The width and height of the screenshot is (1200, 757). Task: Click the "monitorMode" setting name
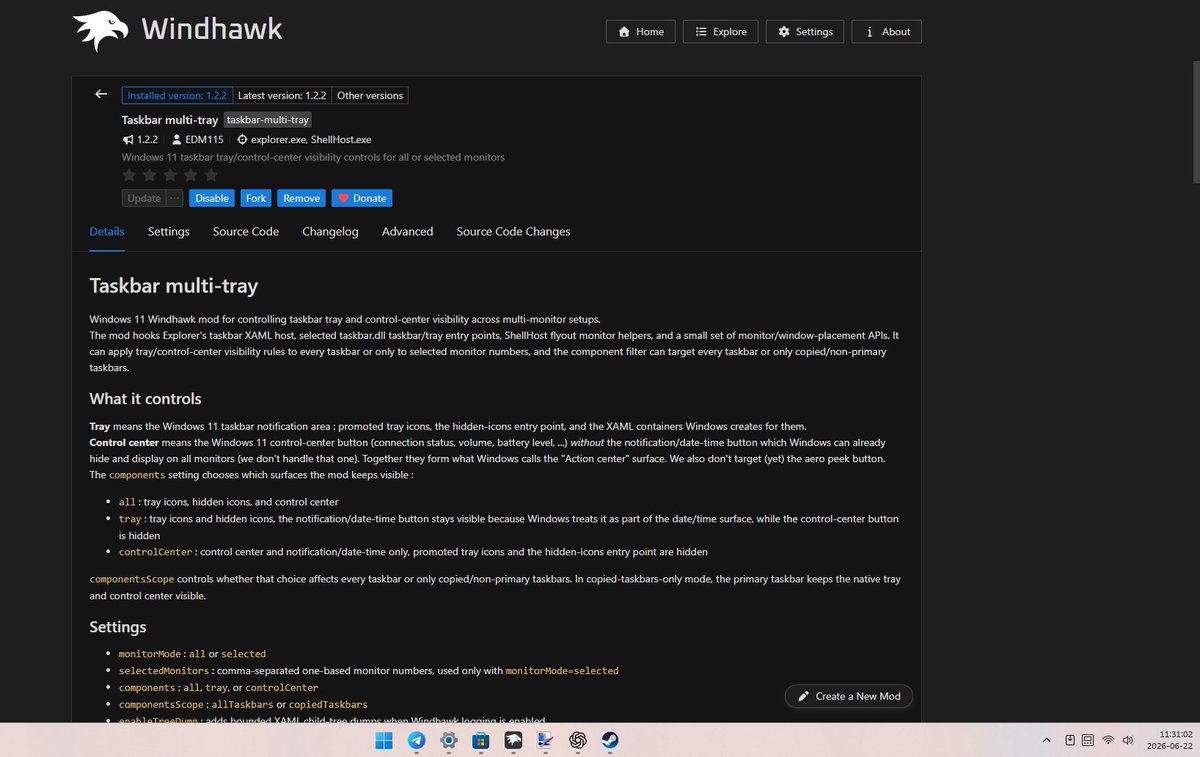150,653
